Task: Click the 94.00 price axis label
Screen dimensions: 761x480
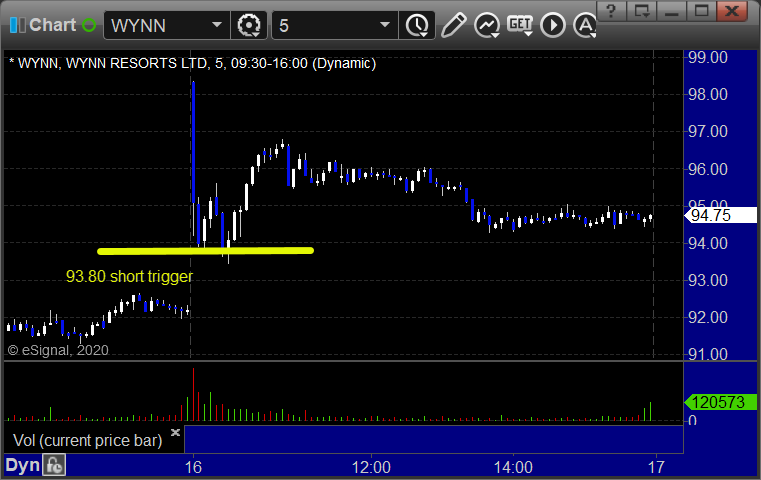Action: 708,243
